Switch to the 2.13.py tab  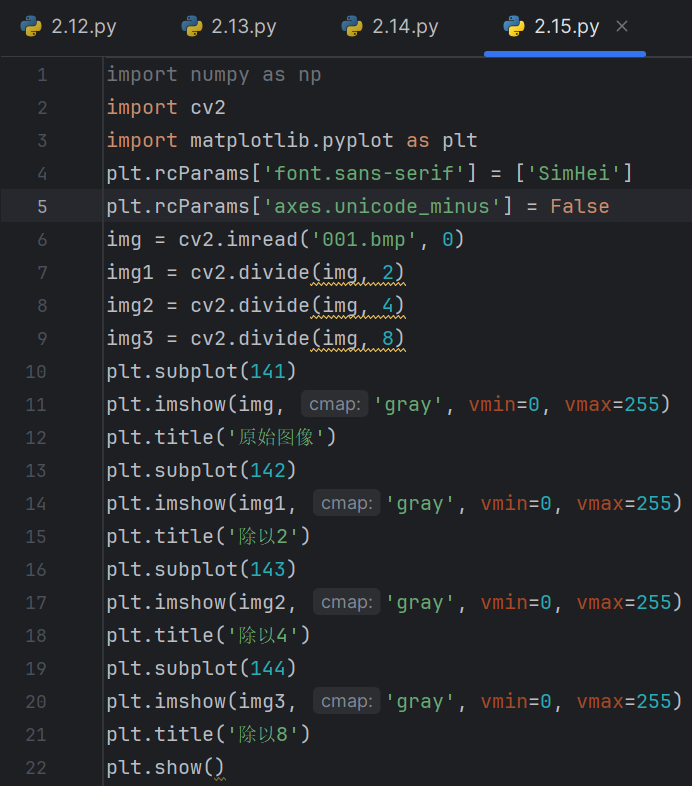229,27
